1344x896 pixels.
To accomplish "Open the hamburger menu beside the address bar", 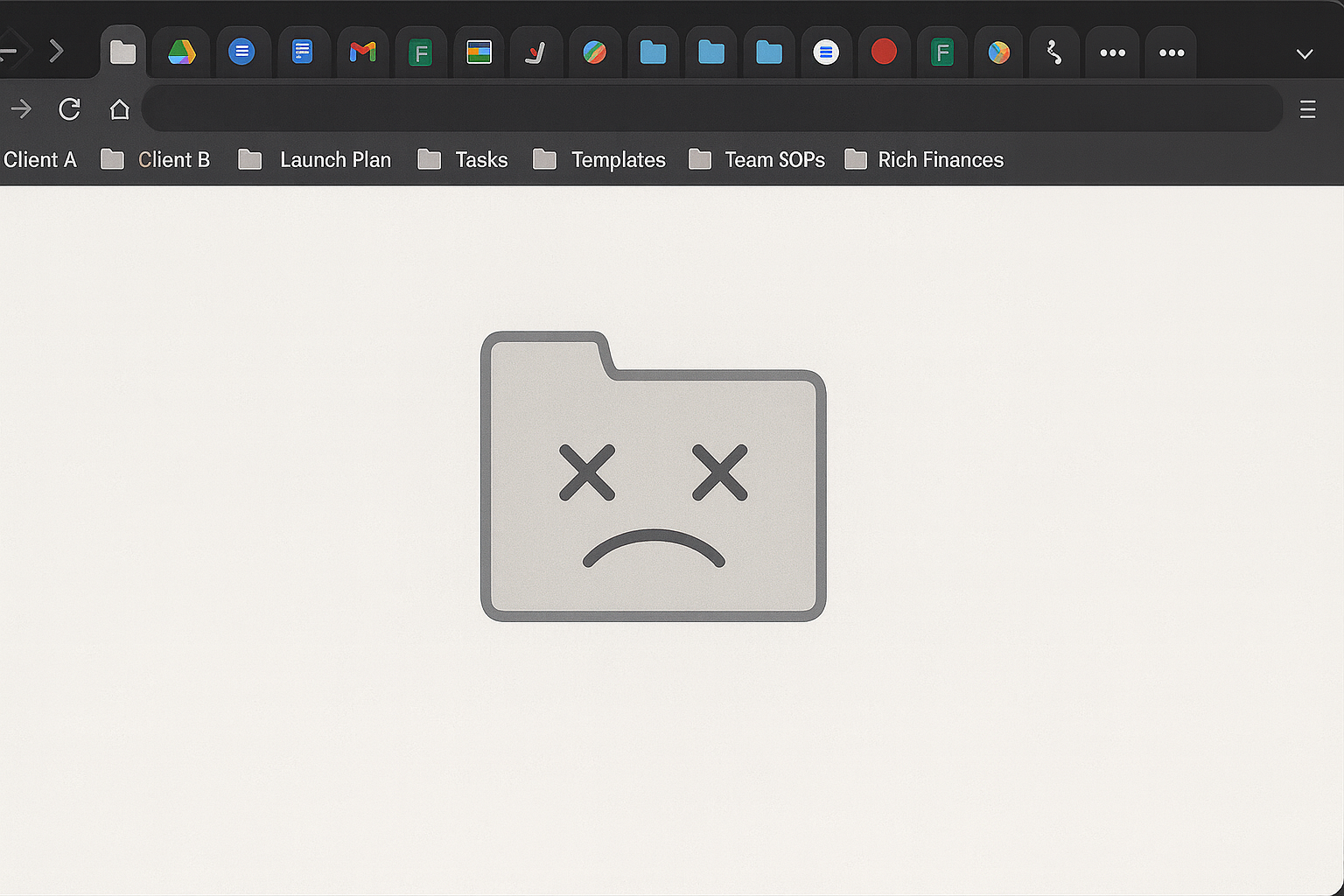I will (1307, 108).
